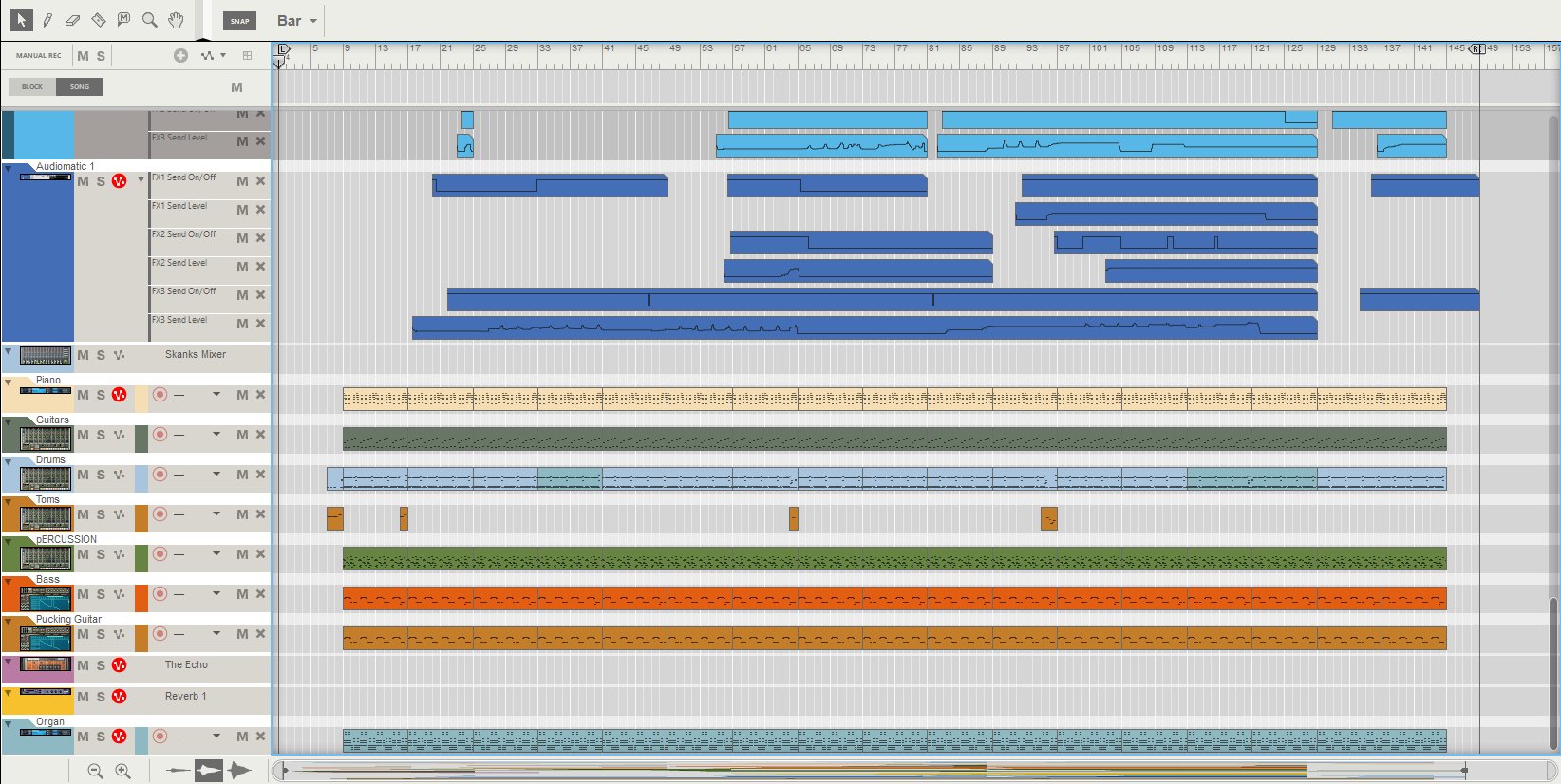Image resolution: width=1561 pixels, height=784 pixels.
Task: Click the zoom out magnifier at bottom
Action: [95, 771]
